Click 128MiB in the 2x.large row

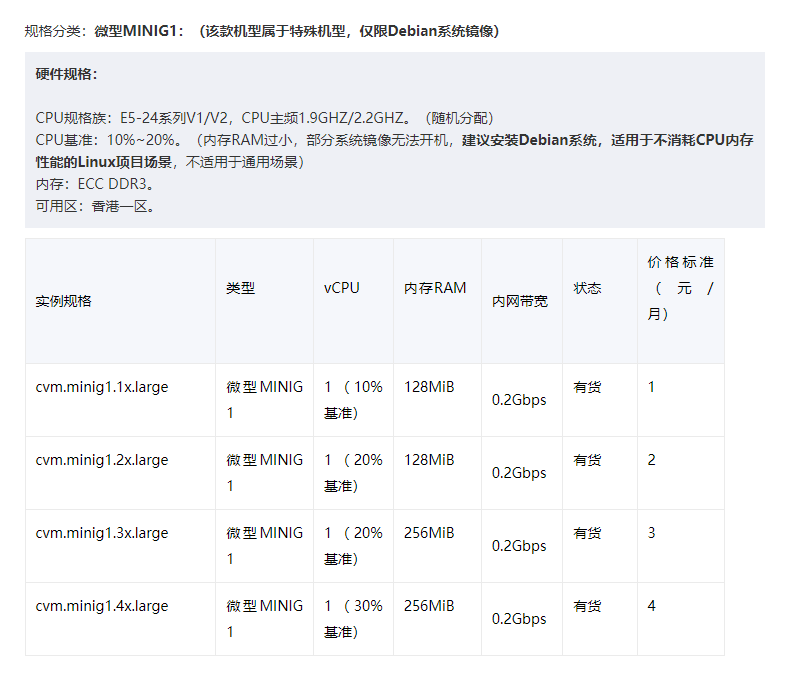click(x=429, y=460)
